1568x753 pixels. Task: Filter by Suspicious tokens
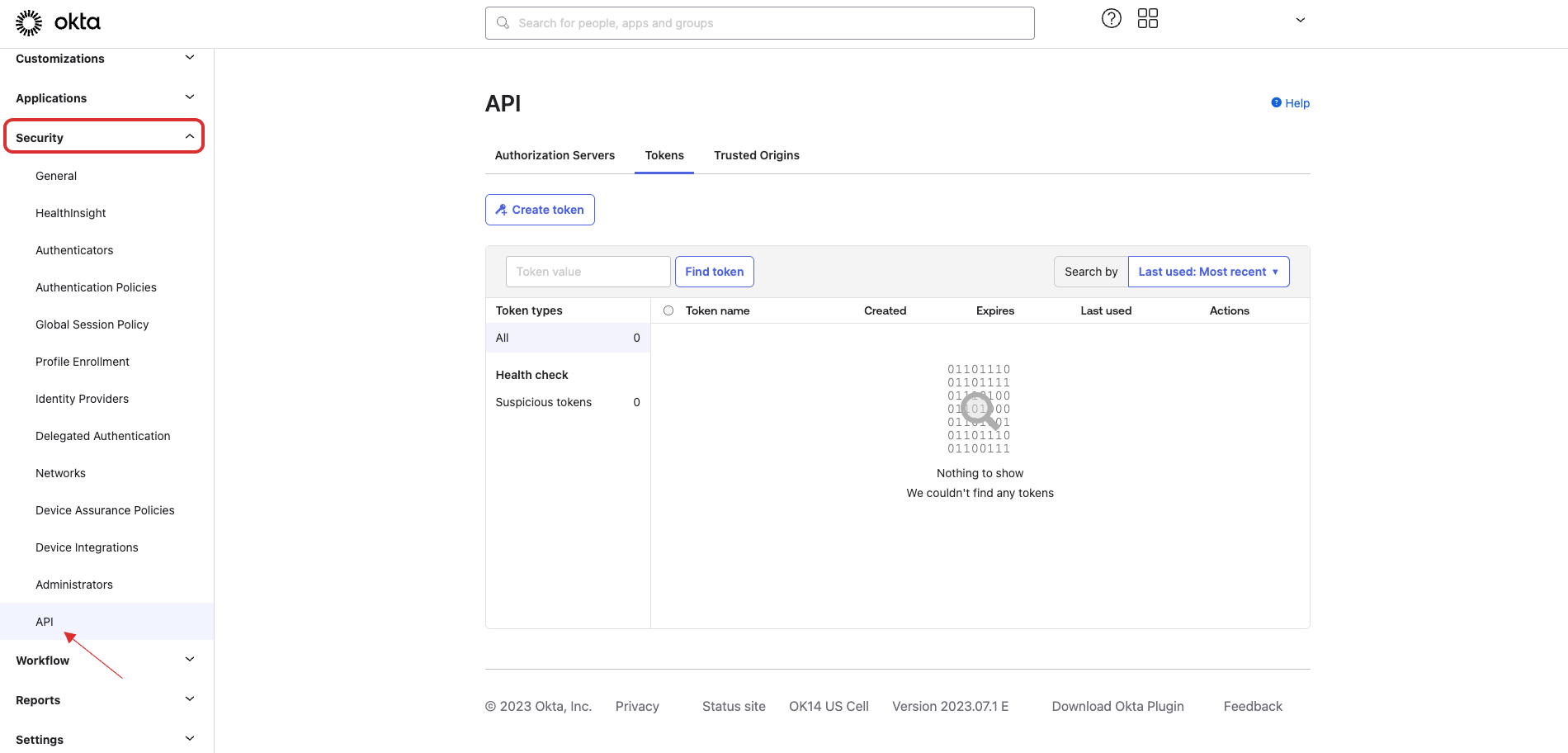coord(568,402)
